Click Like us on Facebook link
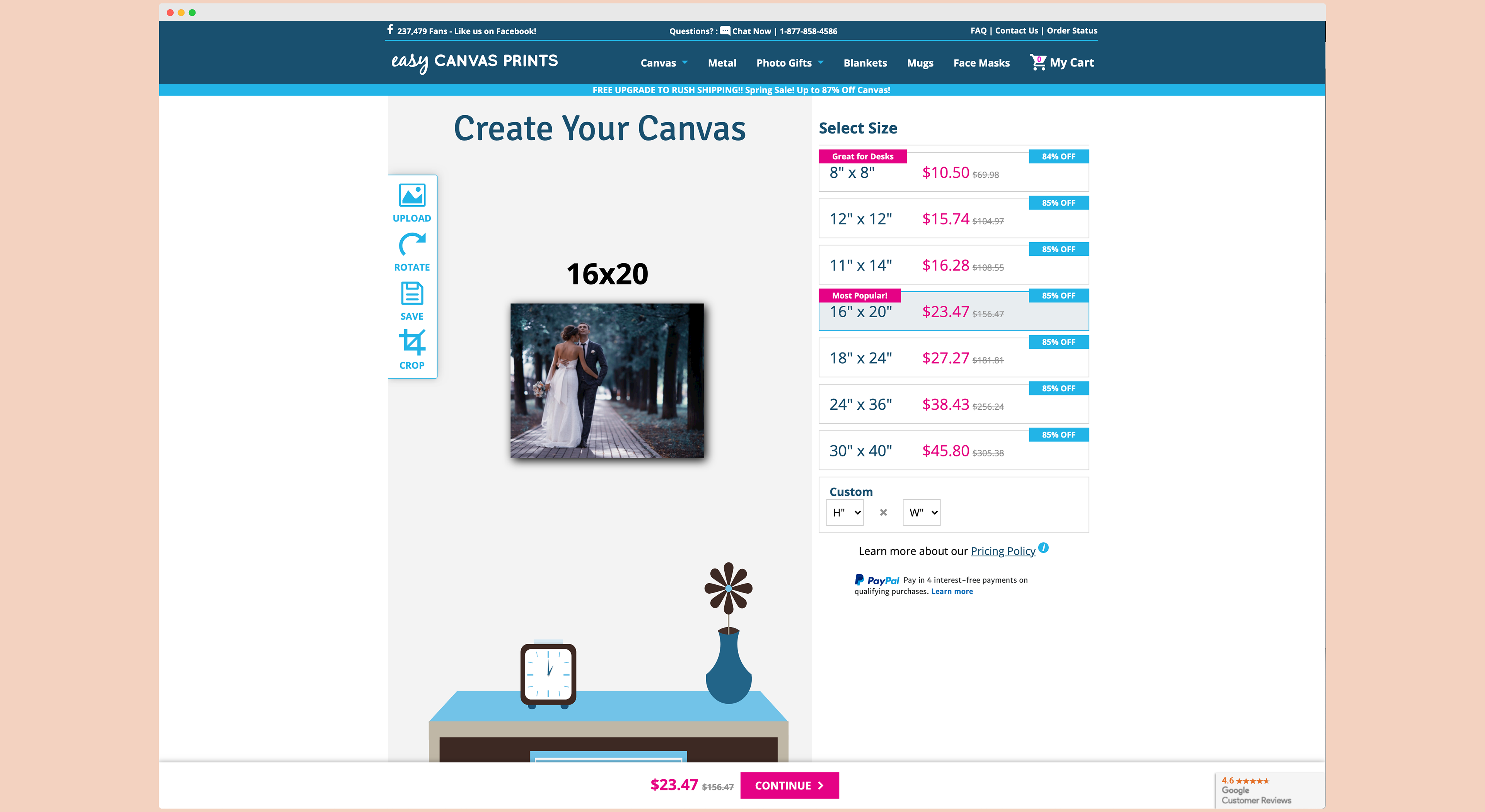 point(495,31)
